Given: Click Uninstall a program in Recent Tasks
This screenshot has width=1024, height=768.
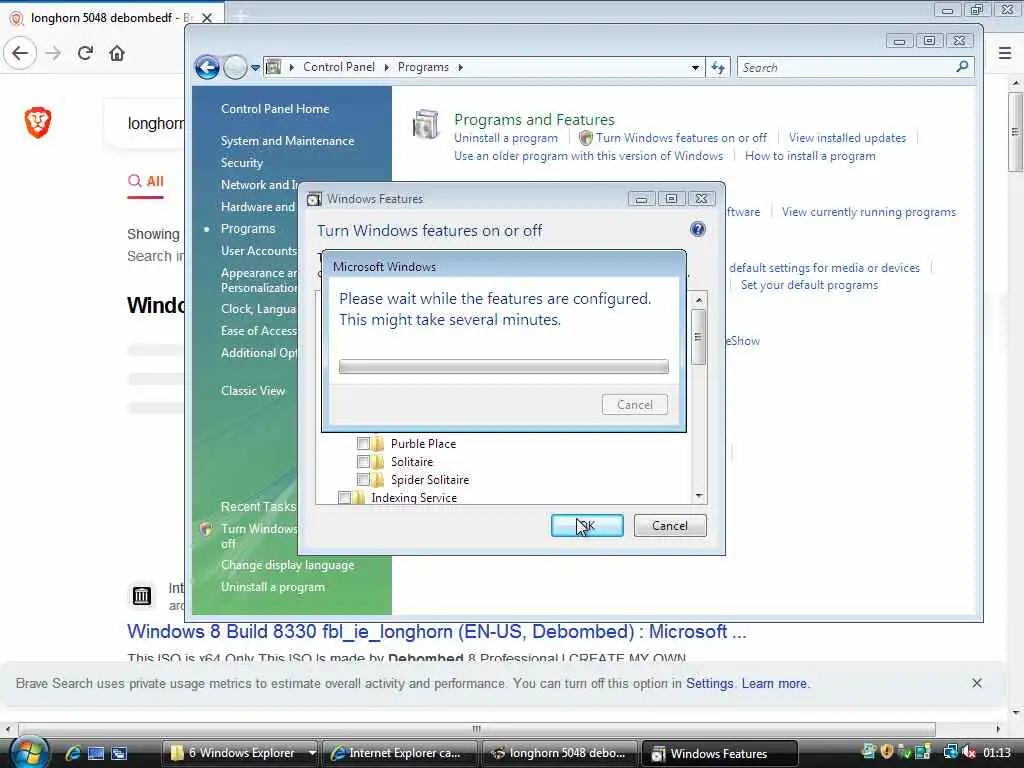Looking at the screenshot, I should point(272,586).
